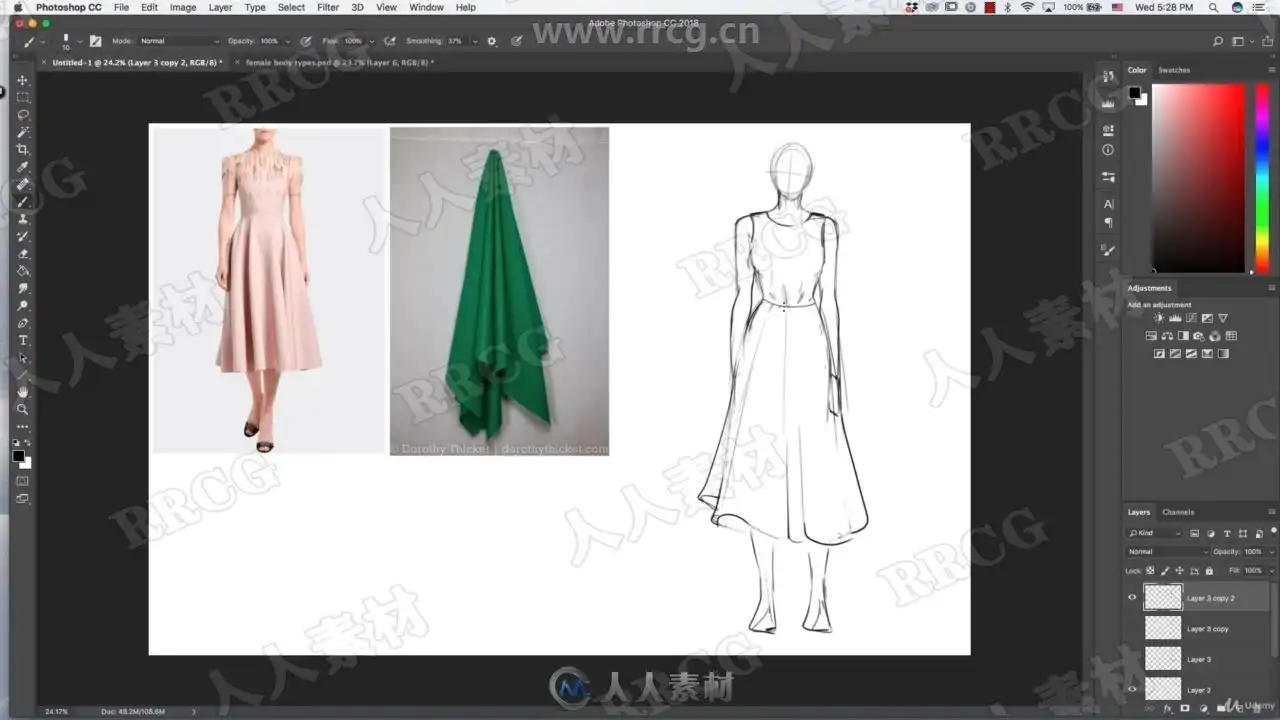
Task: Select the Path Selection tool
Action: [22, 358]
